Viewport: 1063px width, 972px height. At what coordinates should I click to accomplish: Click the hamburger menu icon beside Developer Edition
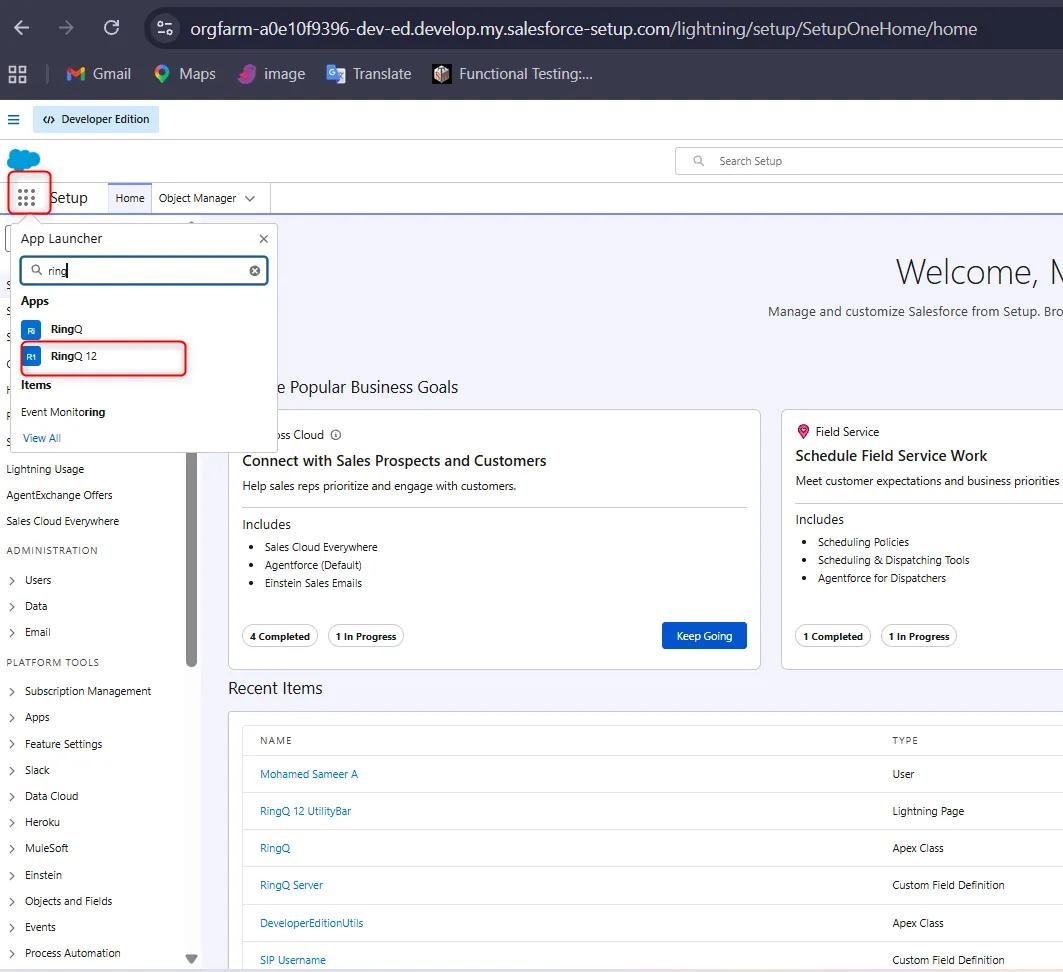[14, 119]
